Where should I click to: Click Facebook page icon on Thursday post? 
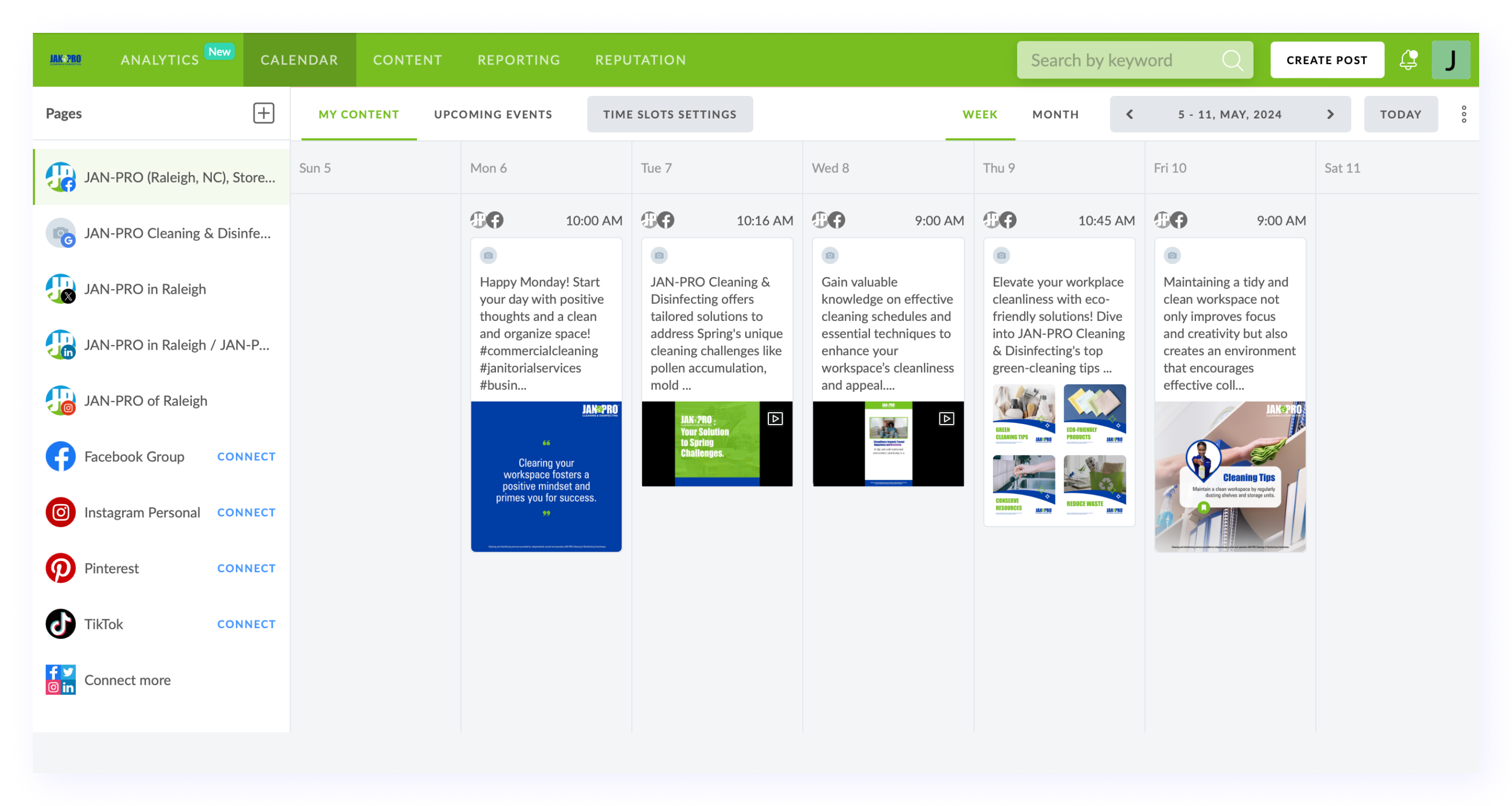1008,220
